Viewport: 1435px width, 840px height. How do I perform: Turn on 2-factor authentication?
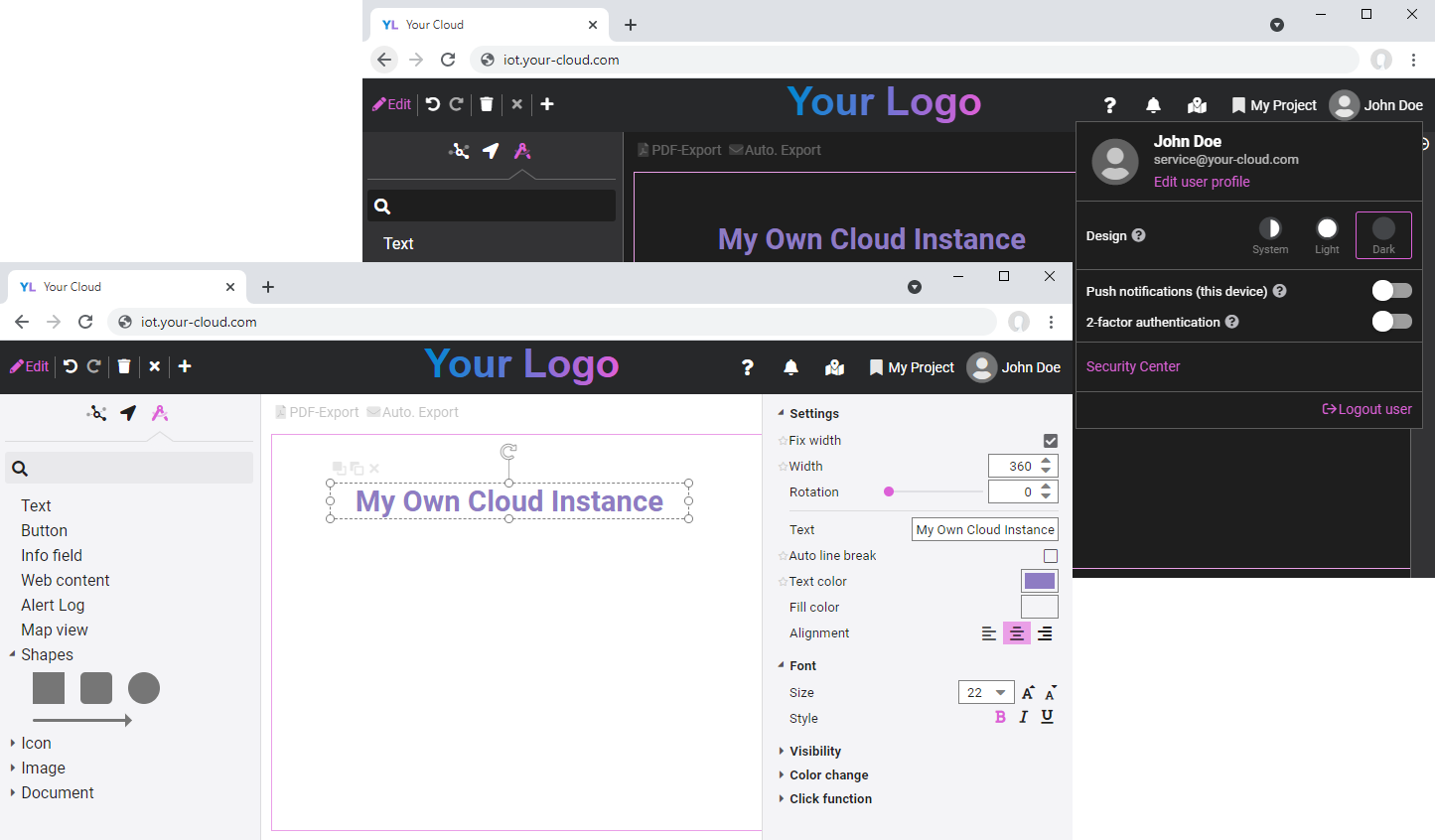pyautogui.click(x=1392, y=322)
